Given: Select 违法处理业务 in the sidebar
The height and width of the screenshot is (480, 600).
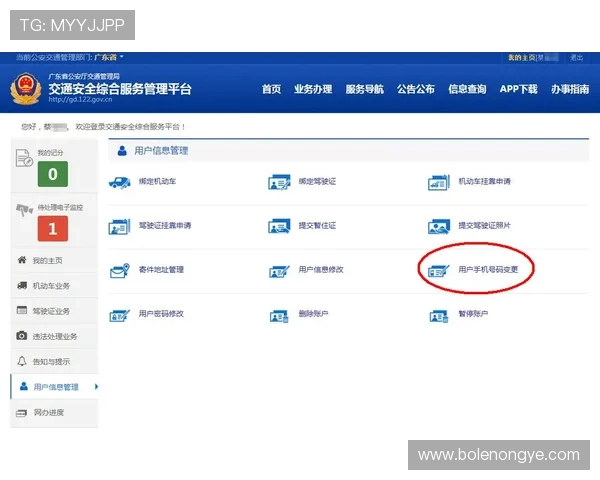Looking at the screenshot, I should point(54,336).
